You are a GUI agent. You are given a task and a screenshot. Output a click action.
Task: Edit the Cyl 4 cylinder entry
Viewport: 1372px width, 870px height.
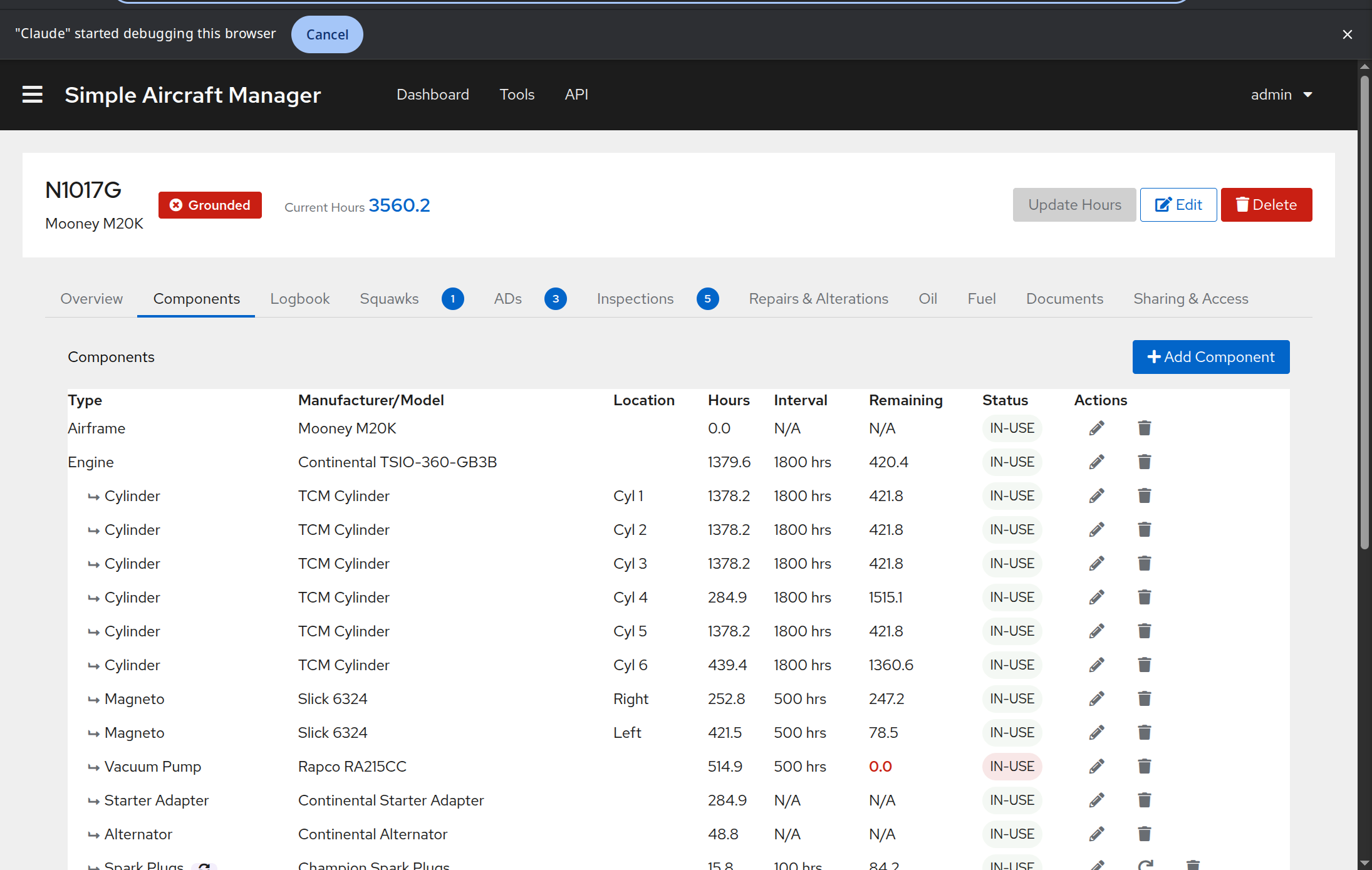[x=1096, y=598]
